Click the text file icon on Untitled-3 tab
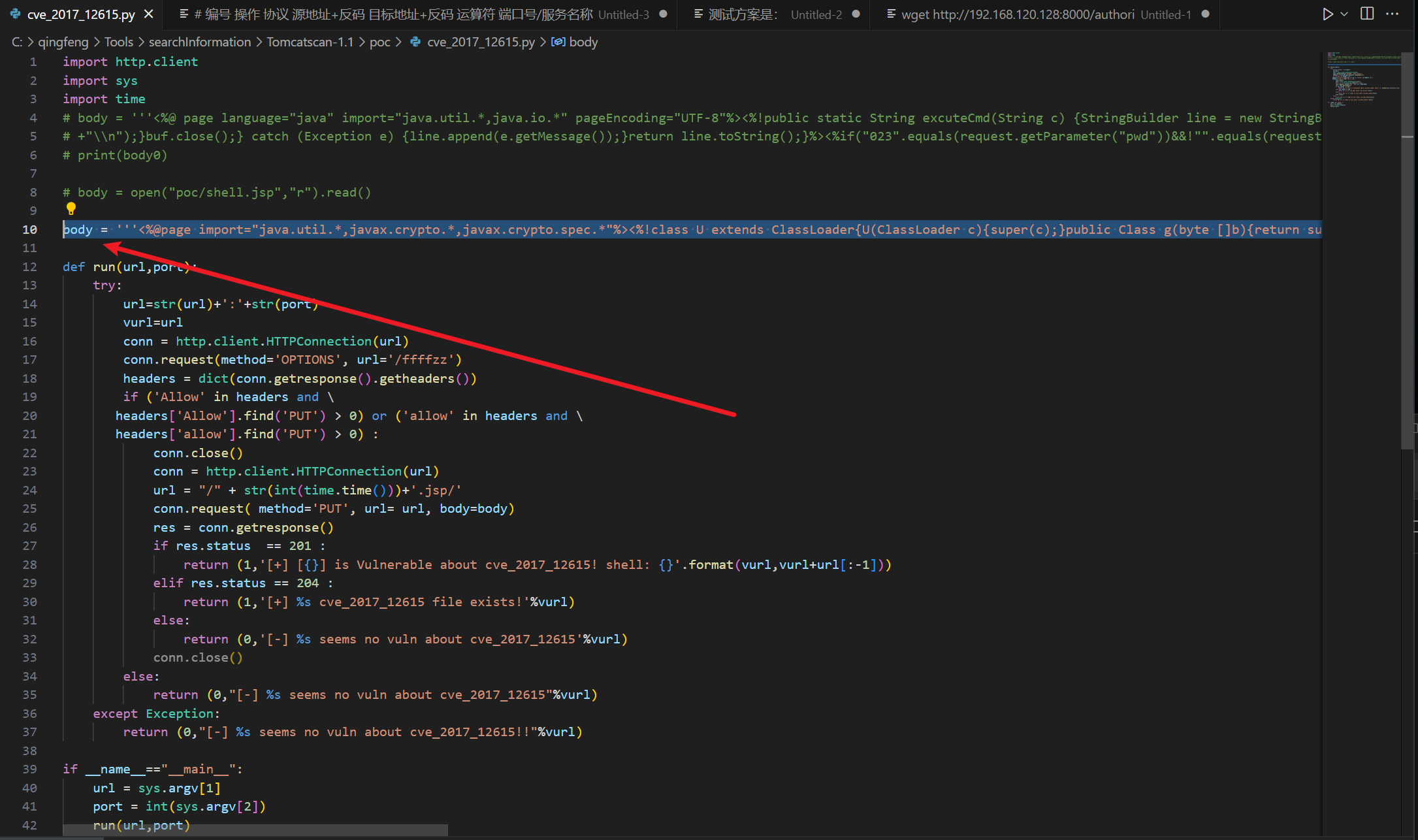This screenshot has height=840, width=1418. [184, 14]
